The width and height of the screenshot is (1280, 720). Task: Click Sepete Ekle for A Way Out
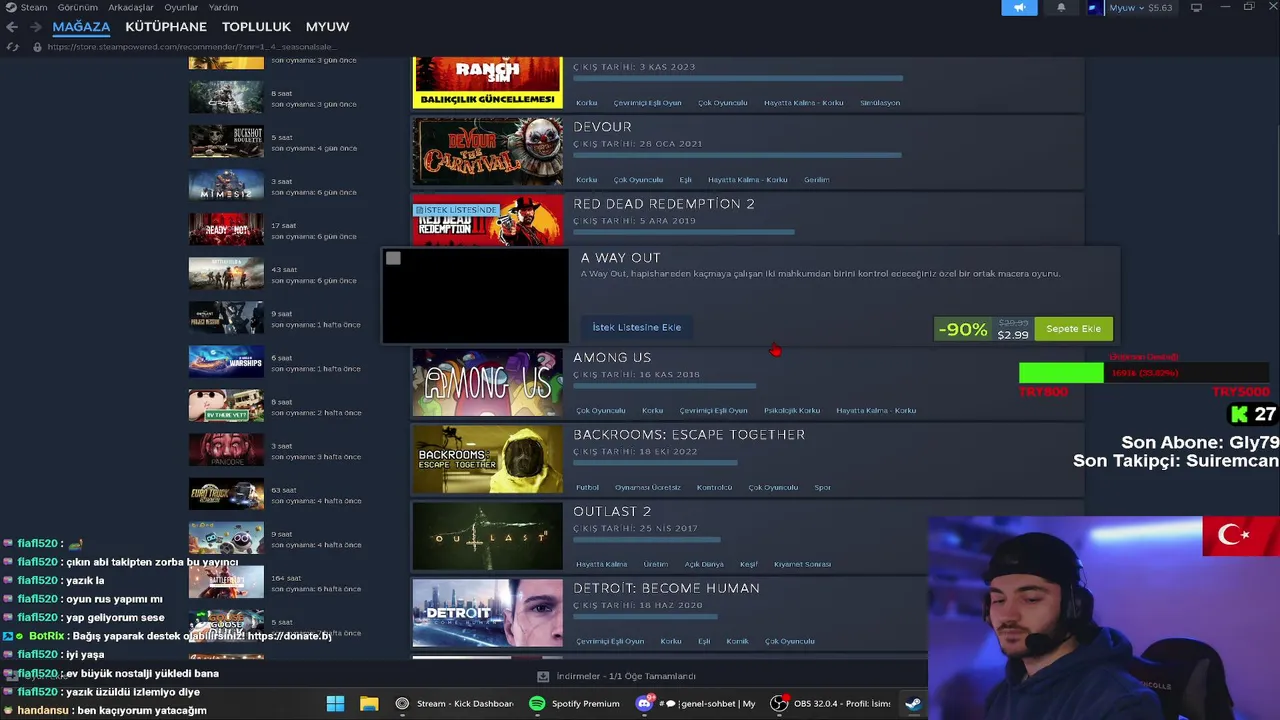coord(1073,328)
